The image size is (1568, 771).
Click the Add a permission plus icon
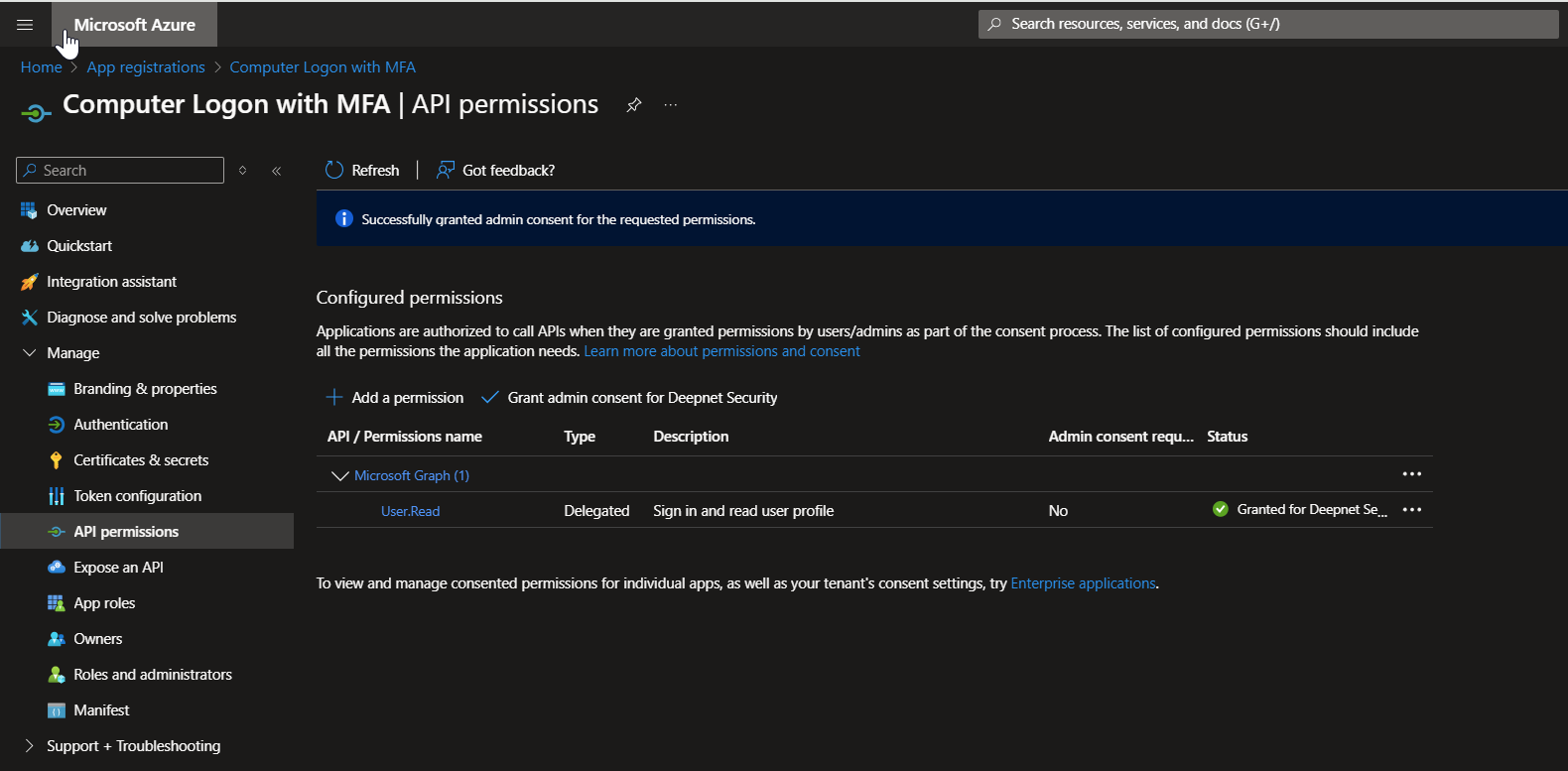pyautogui.click(x=334, y=398)
